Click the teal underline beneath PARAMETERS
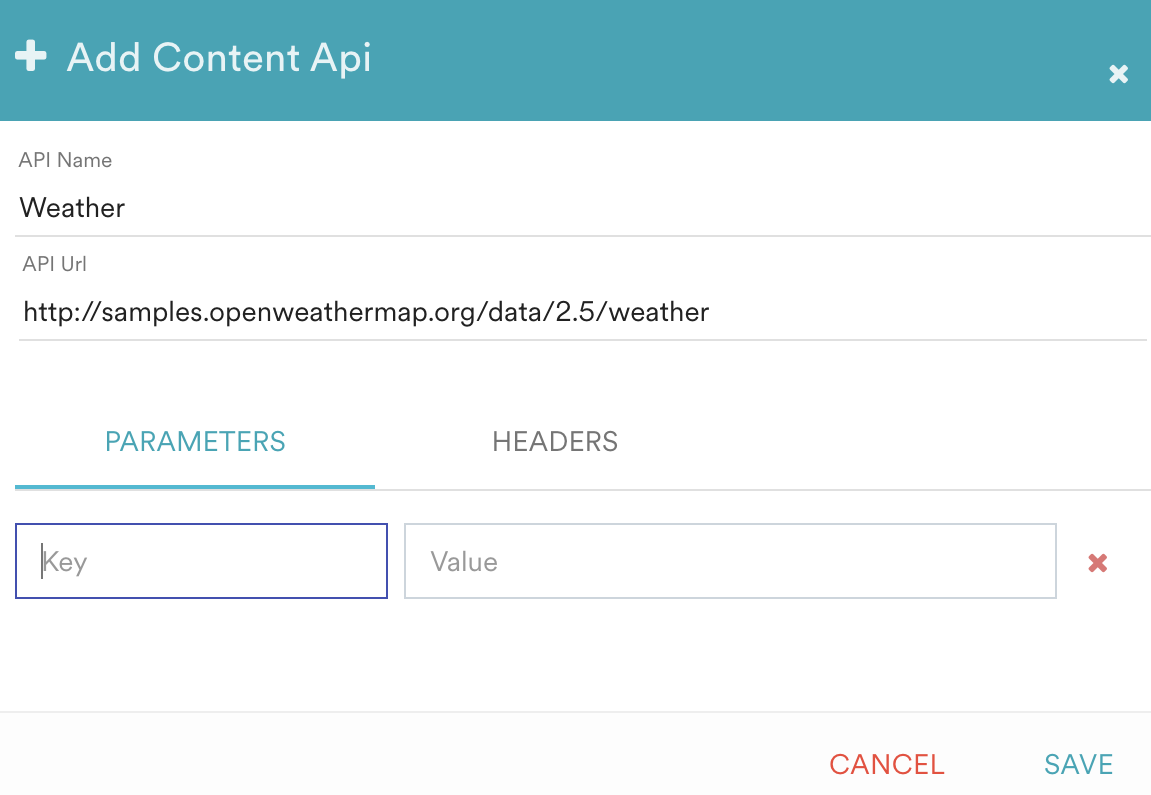1151x795 pixels. (195, 489)
